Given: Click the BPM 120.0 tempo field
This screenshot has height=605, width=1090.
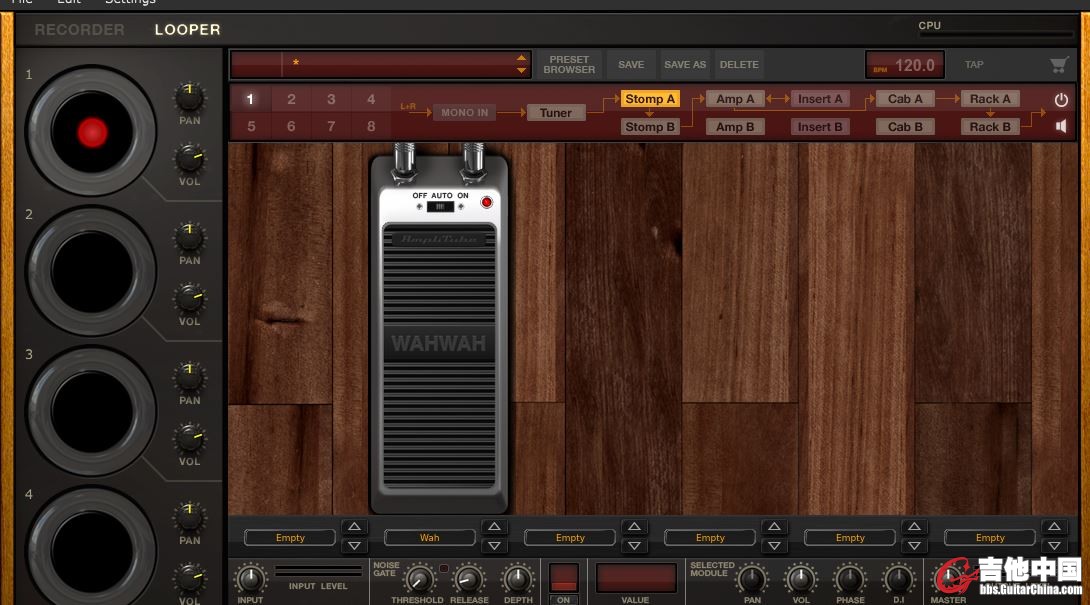Looking at the screenshot, I should click(904, 65).
